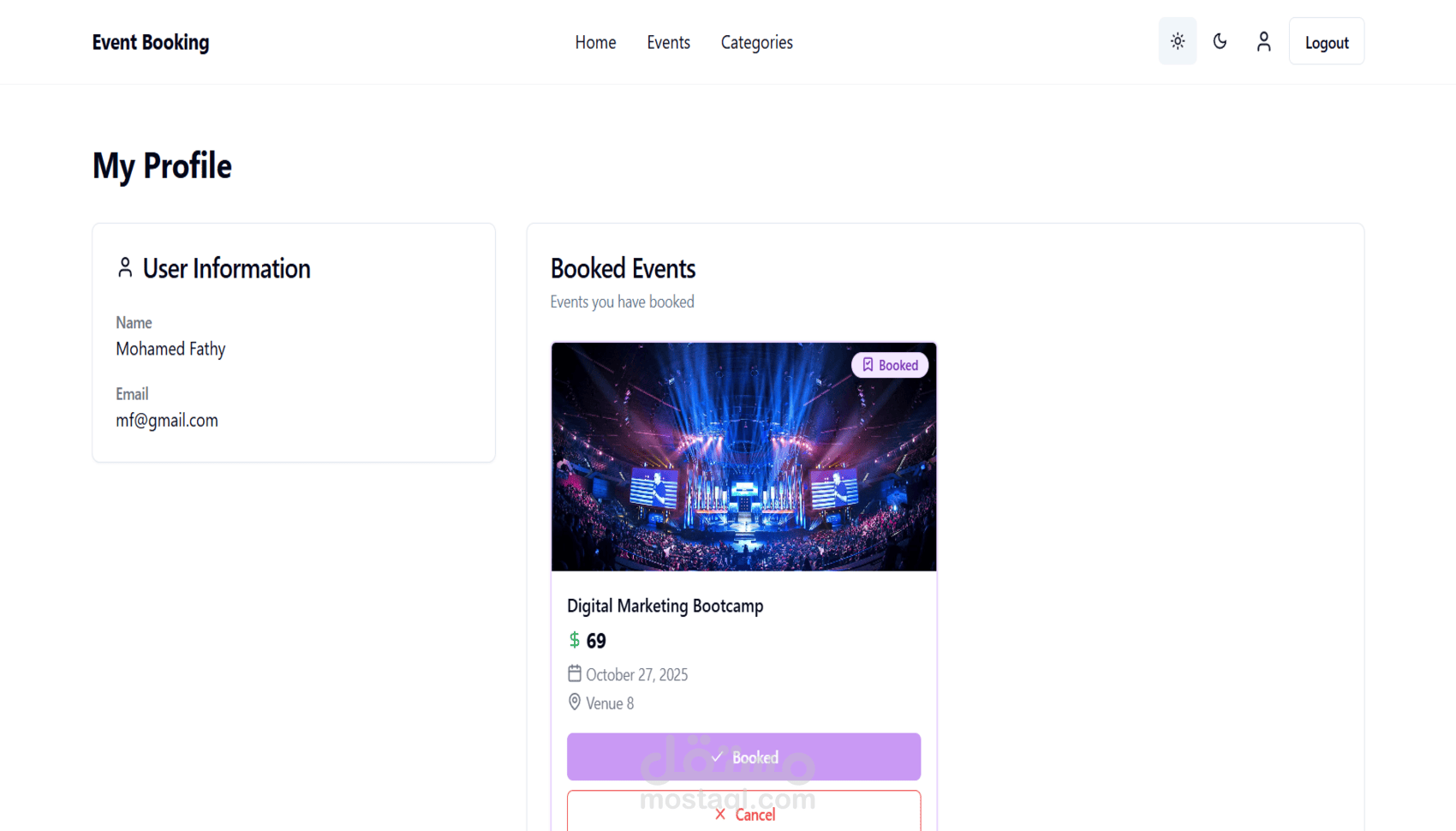Click the X icon in Cancel button
The width and height of the screenshot is (1456, 831).
click(720, 814)
